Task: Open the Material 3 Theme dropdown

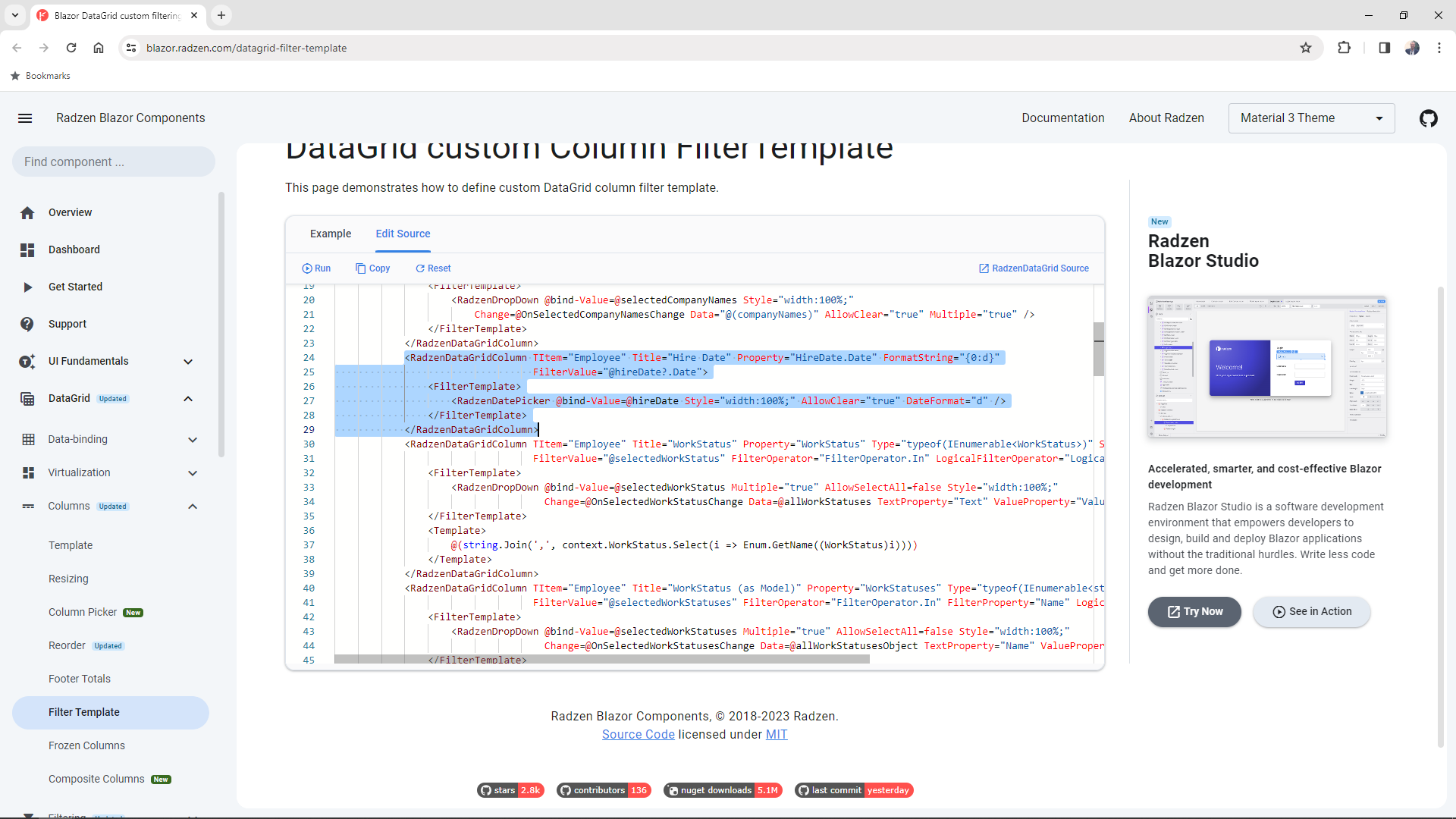Action: [x=1311, y=118]
